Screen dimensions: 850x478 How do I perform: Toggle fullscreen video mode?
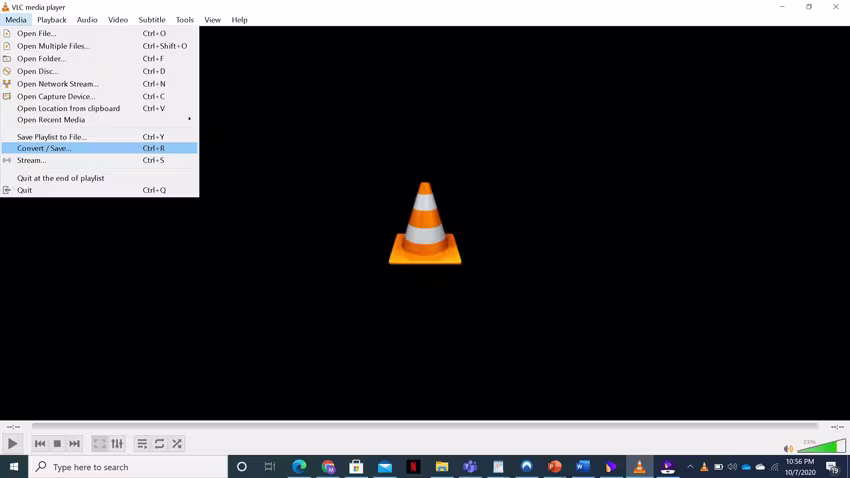(99, 444)
